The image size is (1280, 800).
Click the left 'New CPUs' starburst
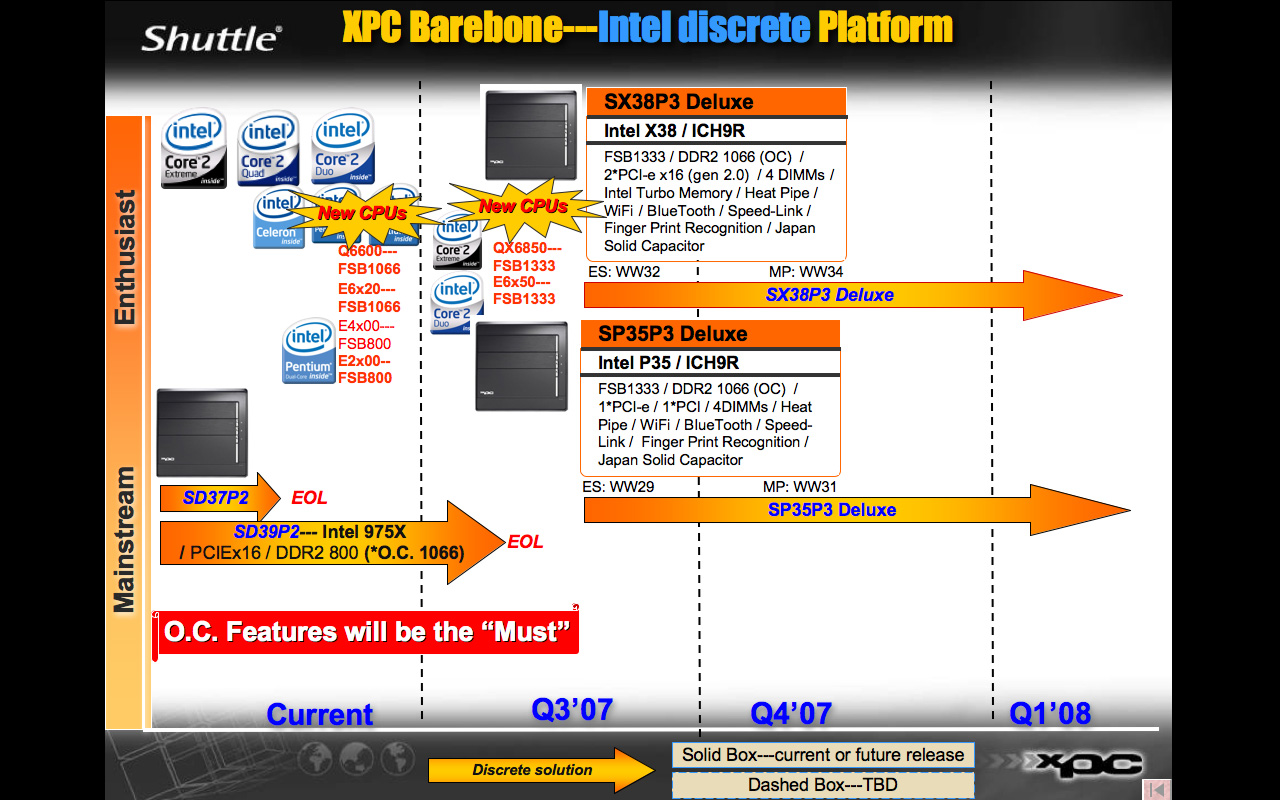(362, 213)
